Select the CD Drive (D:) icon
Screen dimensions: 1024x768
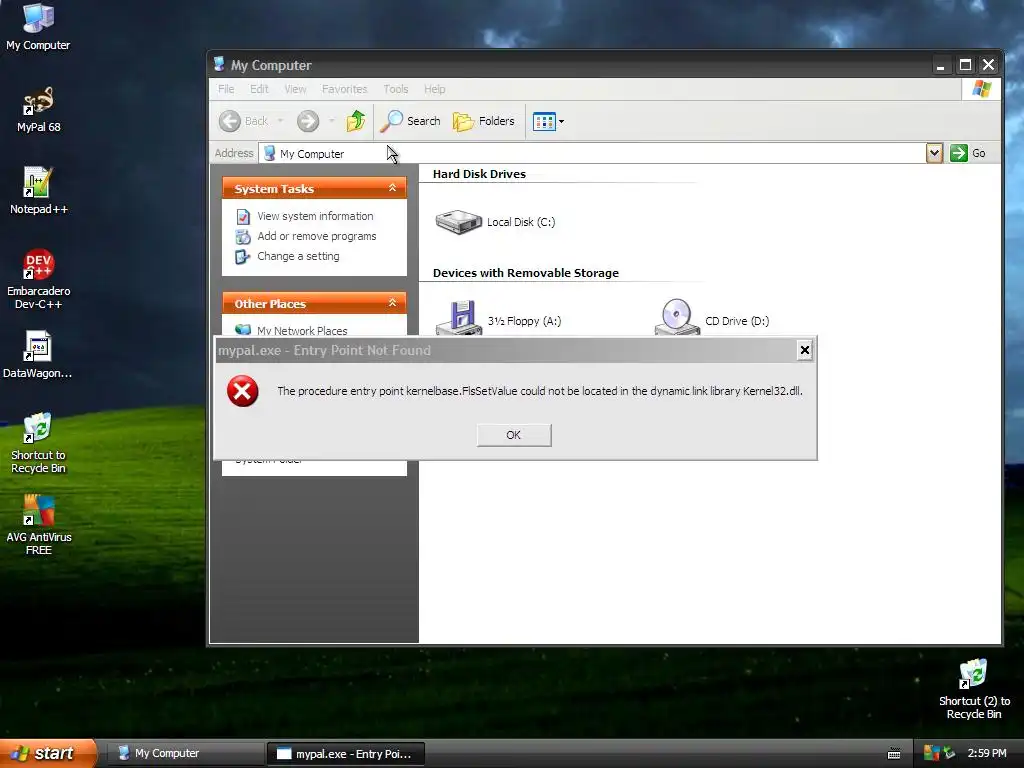[x=712, y=319]
